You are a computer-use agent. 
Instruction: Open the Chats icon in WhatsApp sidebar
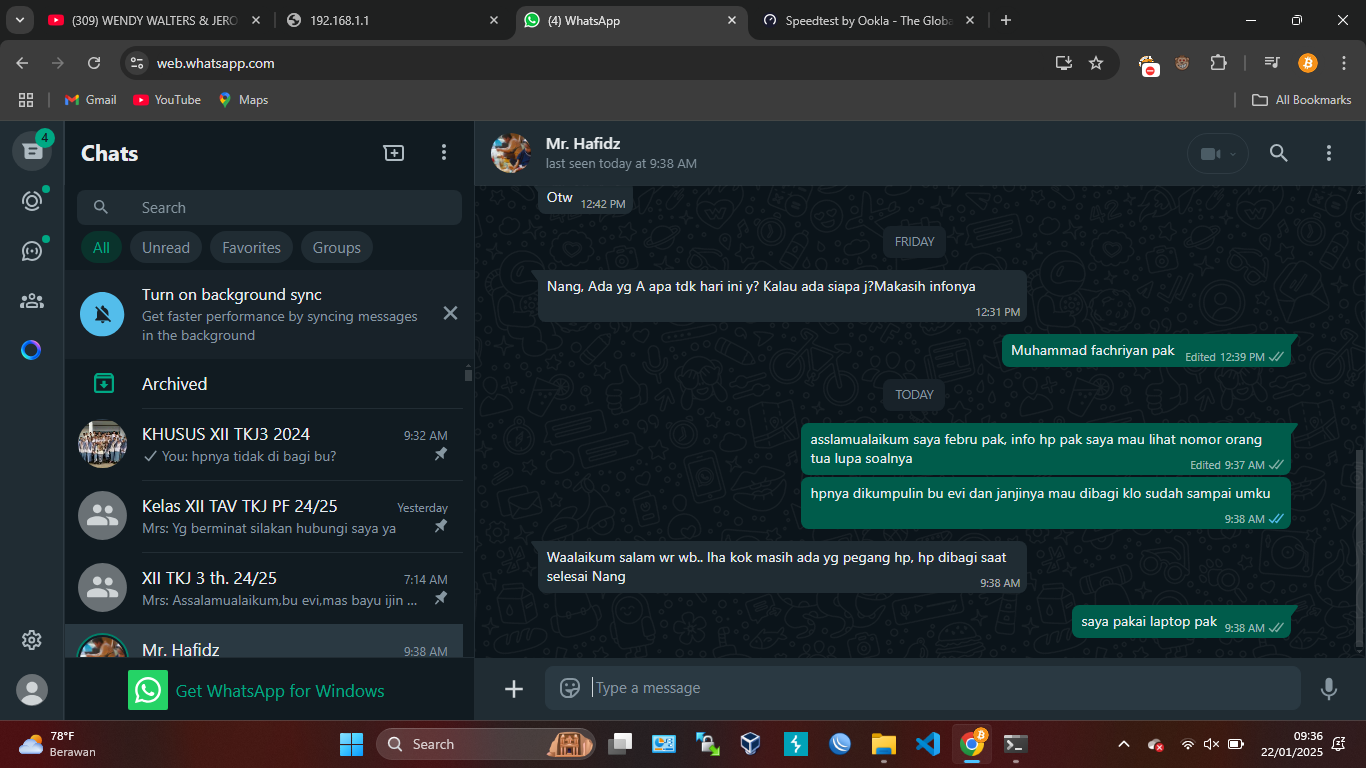(32, 151)
